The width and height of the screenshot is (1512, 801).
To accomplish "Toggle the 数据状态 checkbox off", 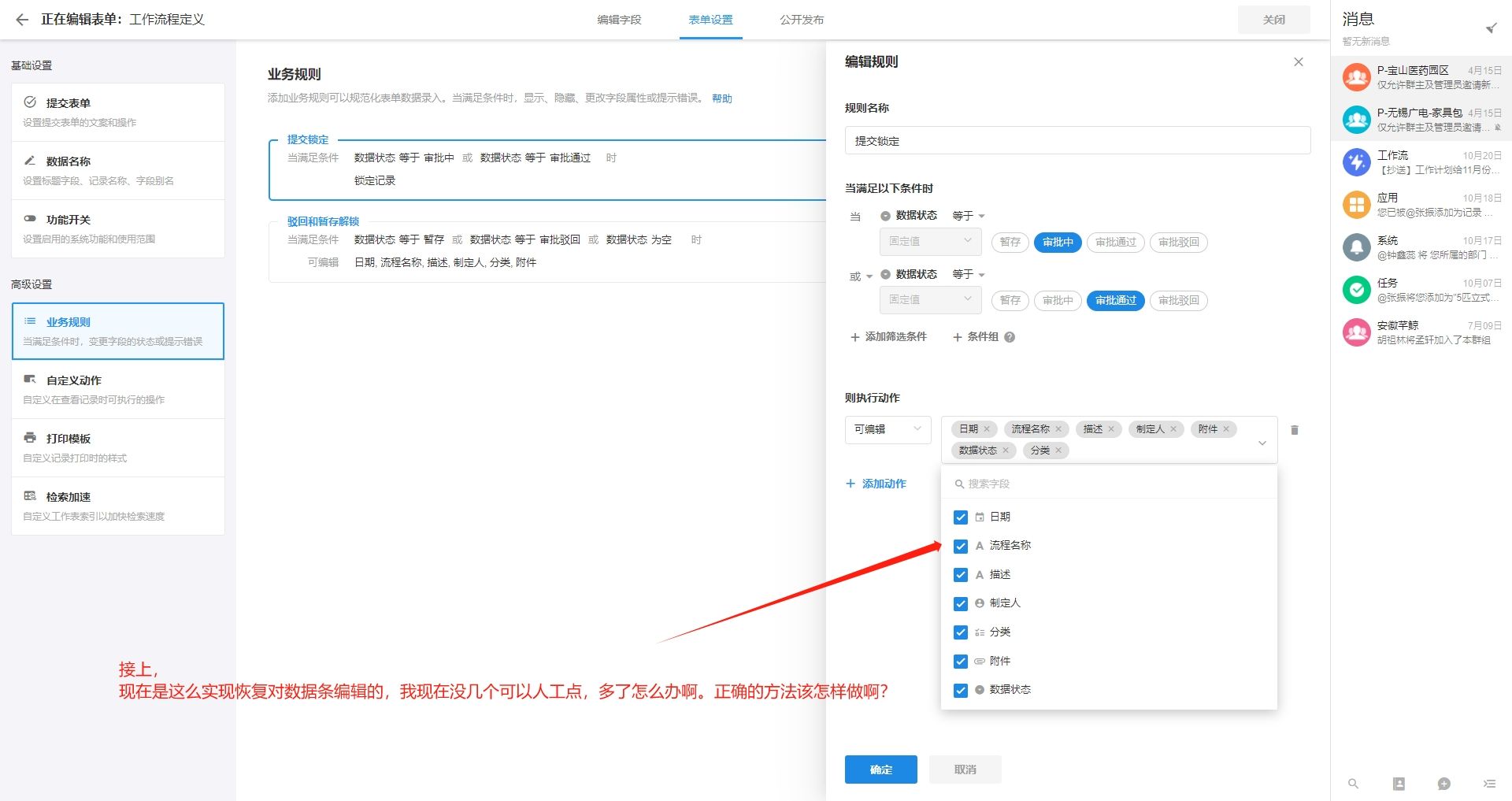I will [961, 690].
